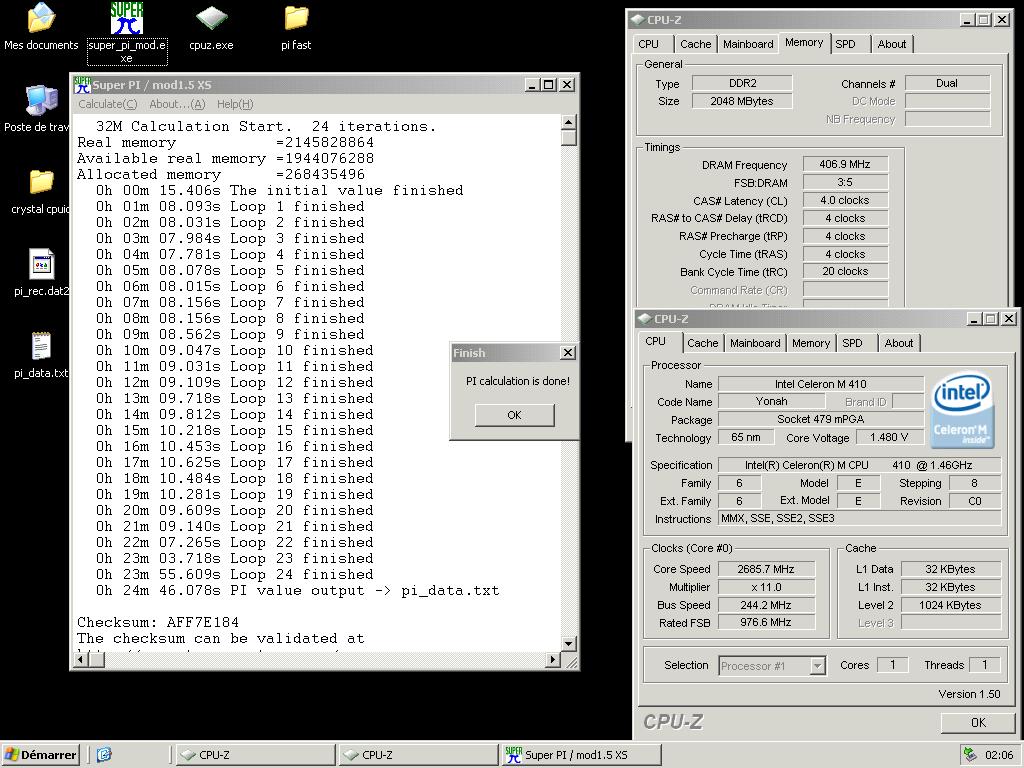Open the About...(A) menu in Super PI
Image resolution: width=1024 pixels, height=768 pixels.
tap(177, 104)
